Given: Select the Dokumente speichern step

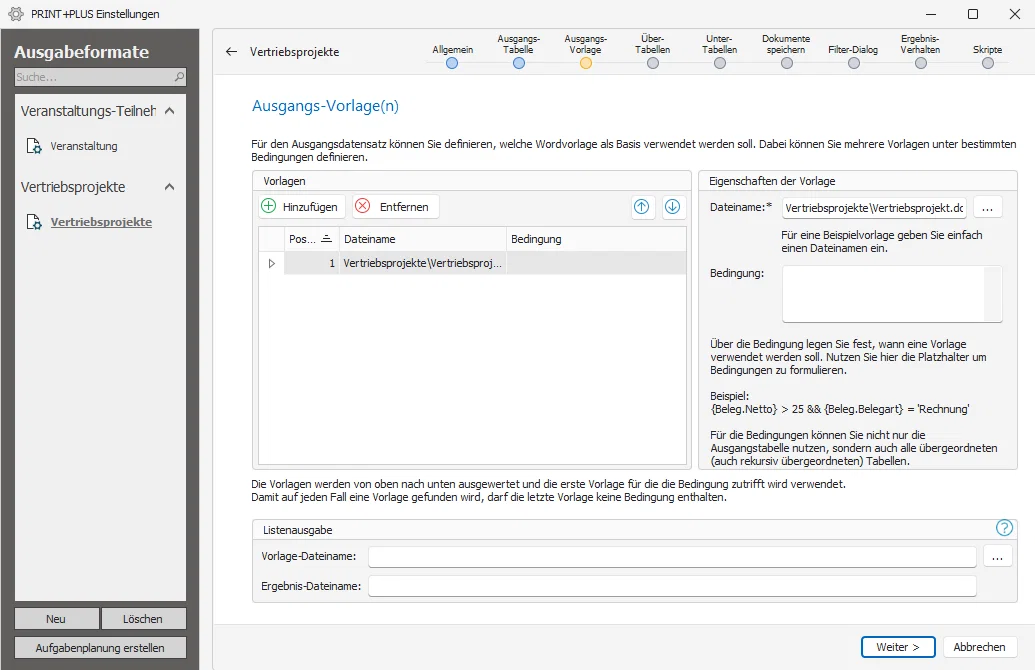Looking at the screenshot, I should pyautogui.click(x=787, y=63).
